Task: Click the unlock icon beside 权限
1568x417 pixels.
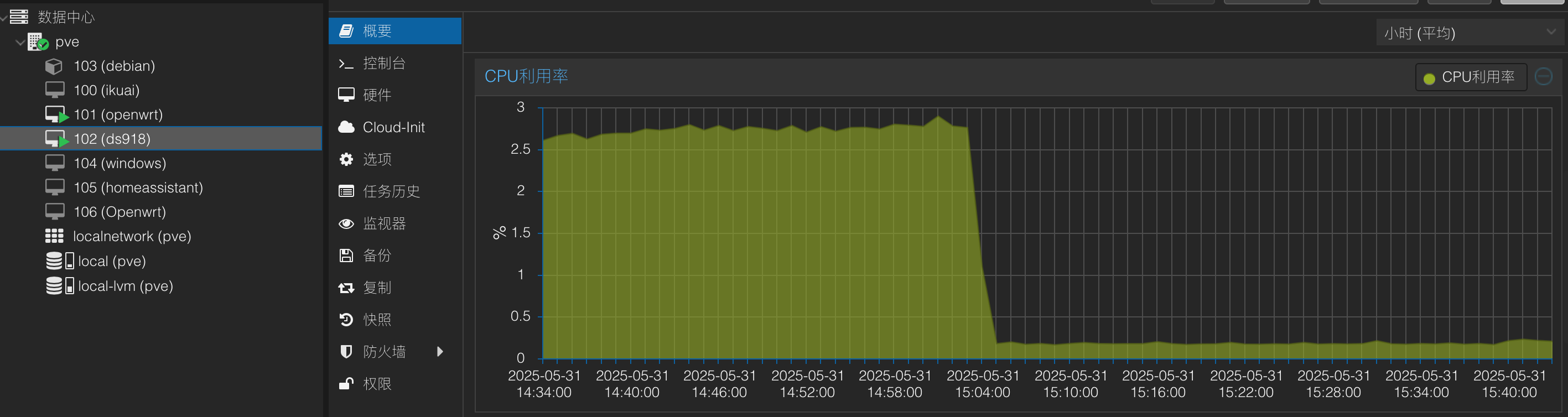Action: click(346, 383)
